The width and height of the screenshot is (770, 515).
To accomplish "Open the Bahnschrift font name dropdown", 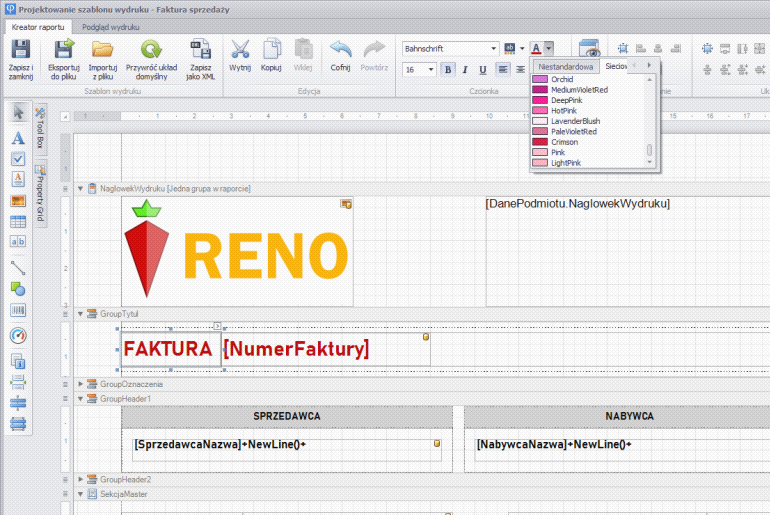I will pos(494,49).
